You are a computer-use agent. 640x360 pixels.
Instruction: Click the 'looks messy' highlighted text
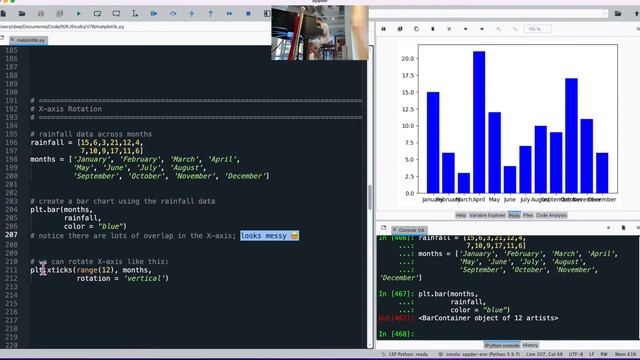point(269,236)
